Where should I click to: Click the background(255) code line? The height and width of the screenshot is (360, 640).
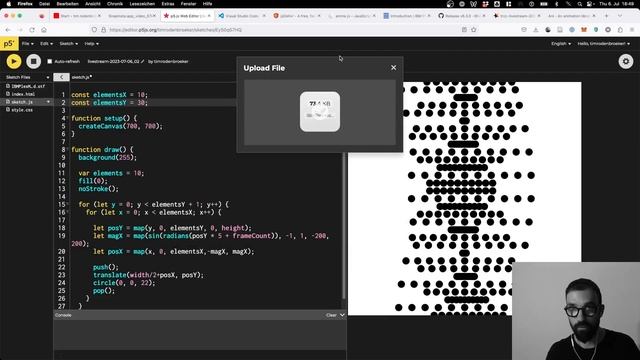pyautogui.click(x=107, y=158)
